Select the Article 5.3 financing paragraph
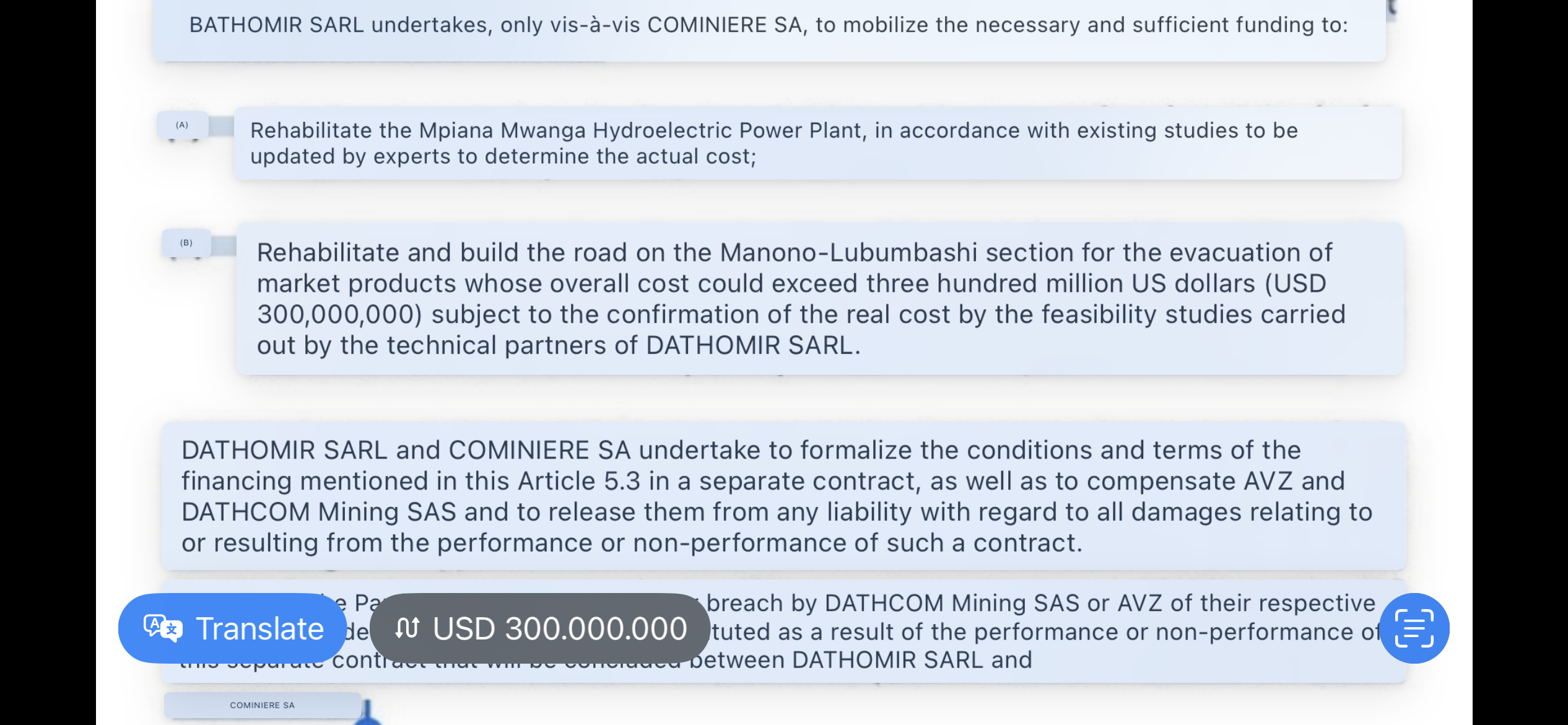 pyautogui.click(x=783, y=496)
